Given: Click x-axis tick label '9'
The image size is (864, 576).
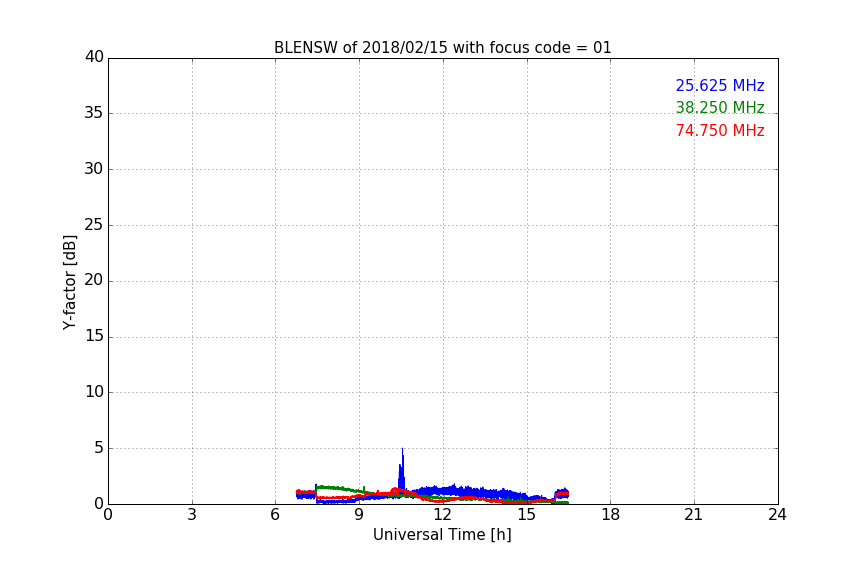Looking at the screenshot, I should pos(359,515).
